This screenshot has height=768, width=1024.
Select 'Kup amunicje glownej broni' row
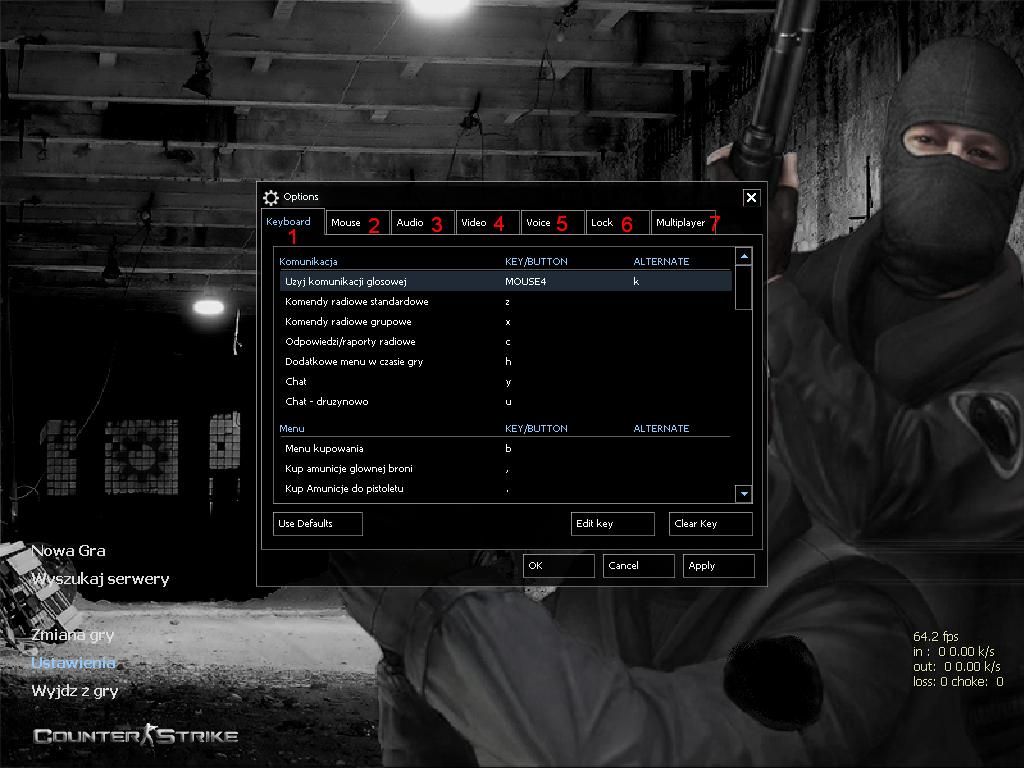point(505,469)
